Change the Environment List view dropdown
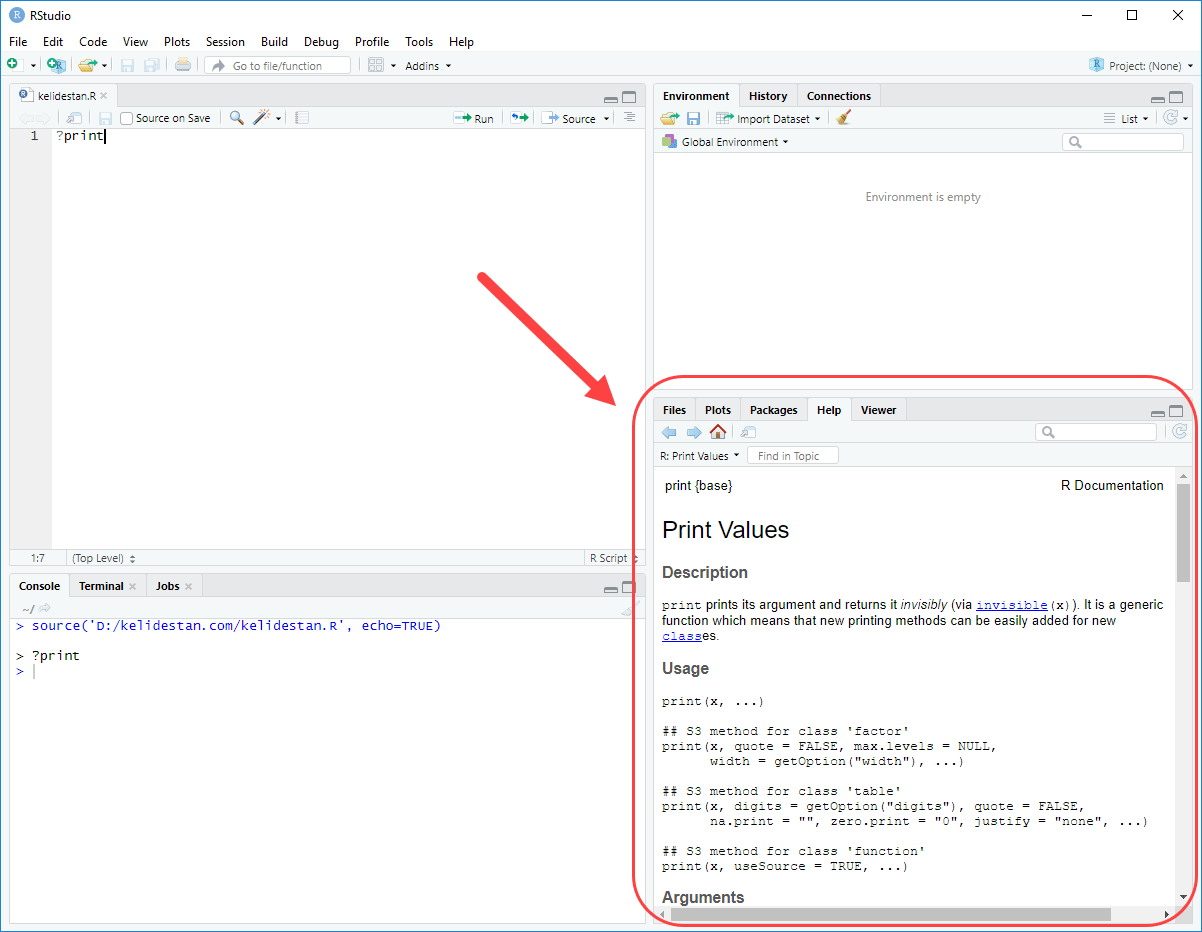This screenshot has width=1202, height=932. coord(1127,118)
